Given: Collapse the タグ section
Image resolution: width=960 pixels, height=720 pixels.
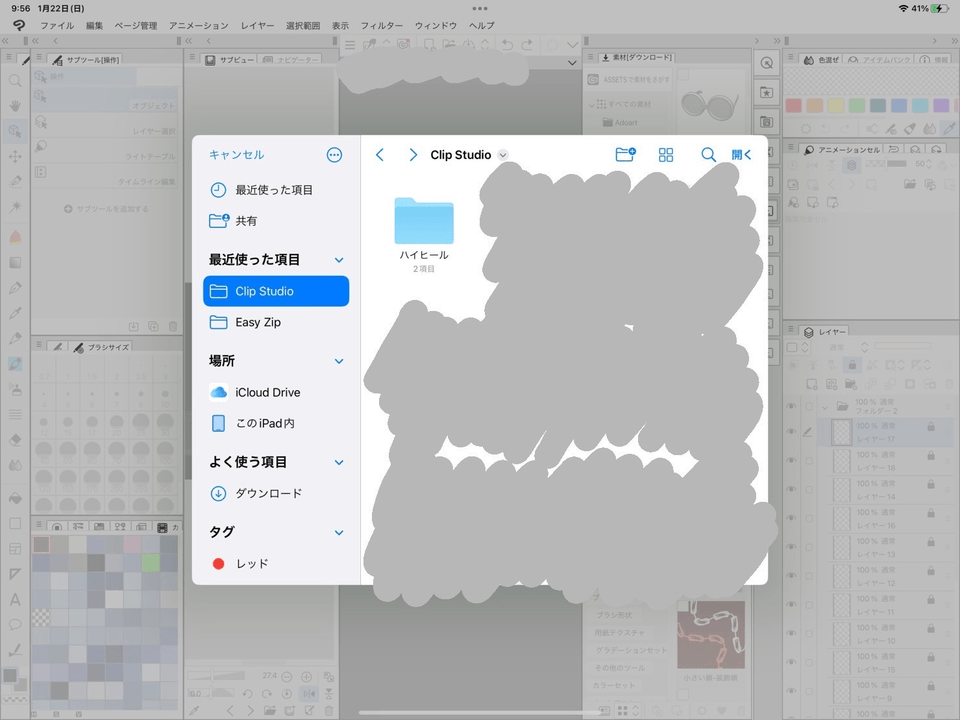Looking at the screenshot, I should coord(339,533).
